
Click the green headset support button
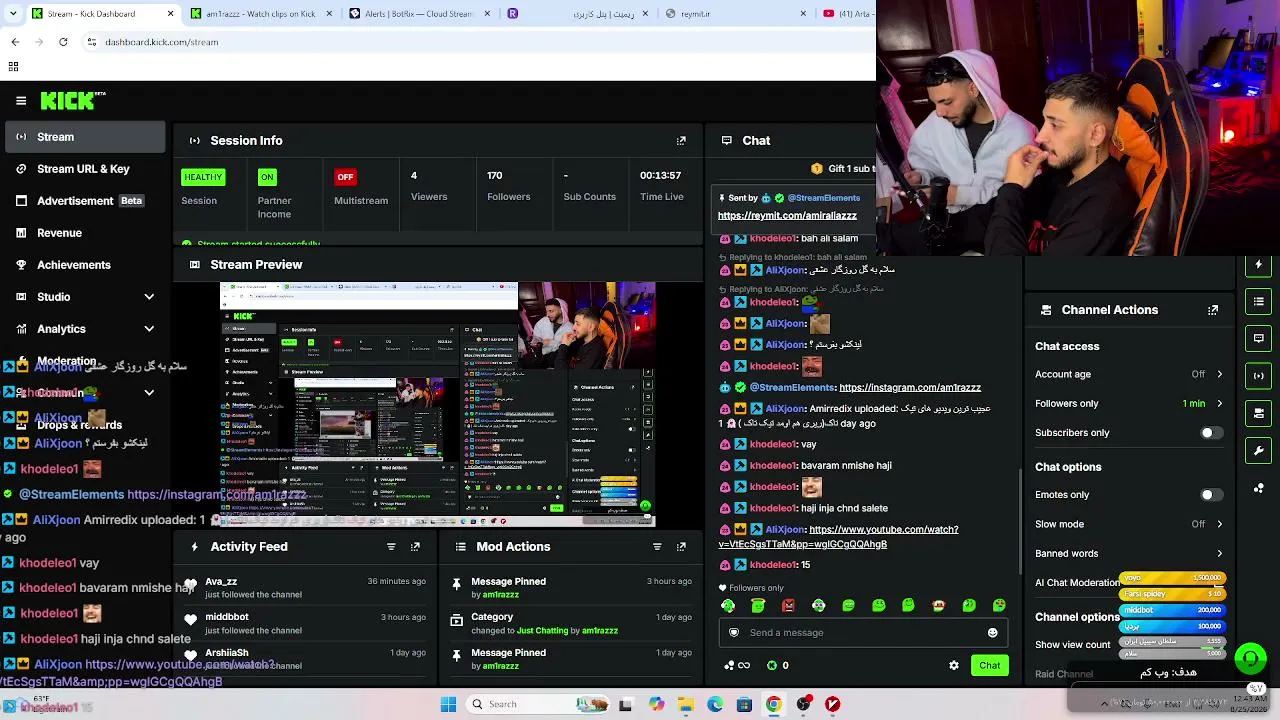click(x=1250, y=658)
